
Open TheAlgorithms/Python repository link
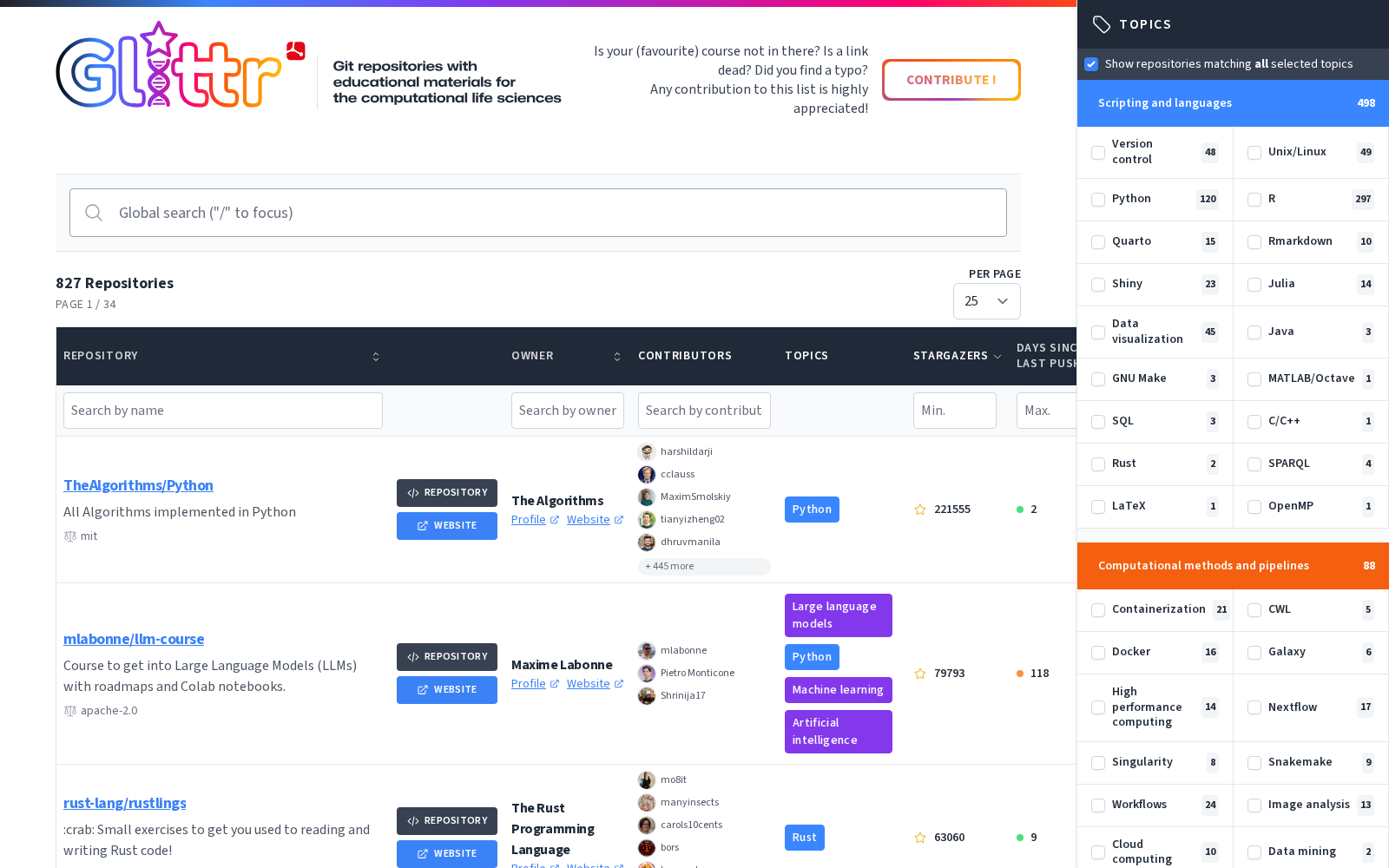138,485
